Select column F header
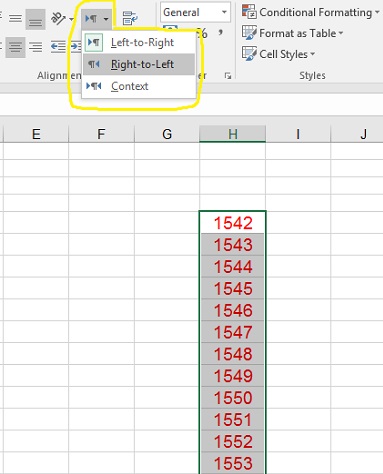The image size is (383, 474). [x=101, y=134]
